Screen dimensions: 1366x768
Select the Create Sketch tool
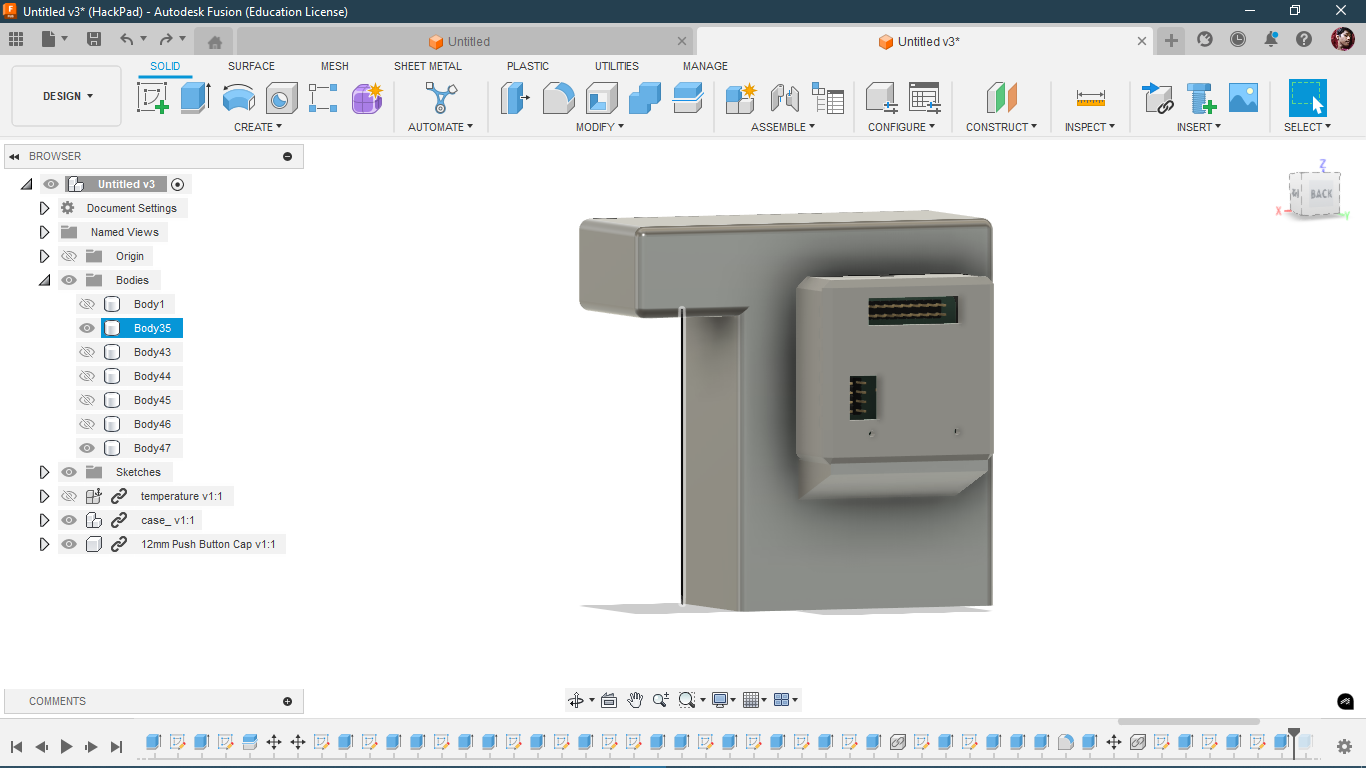click(153, 98)
